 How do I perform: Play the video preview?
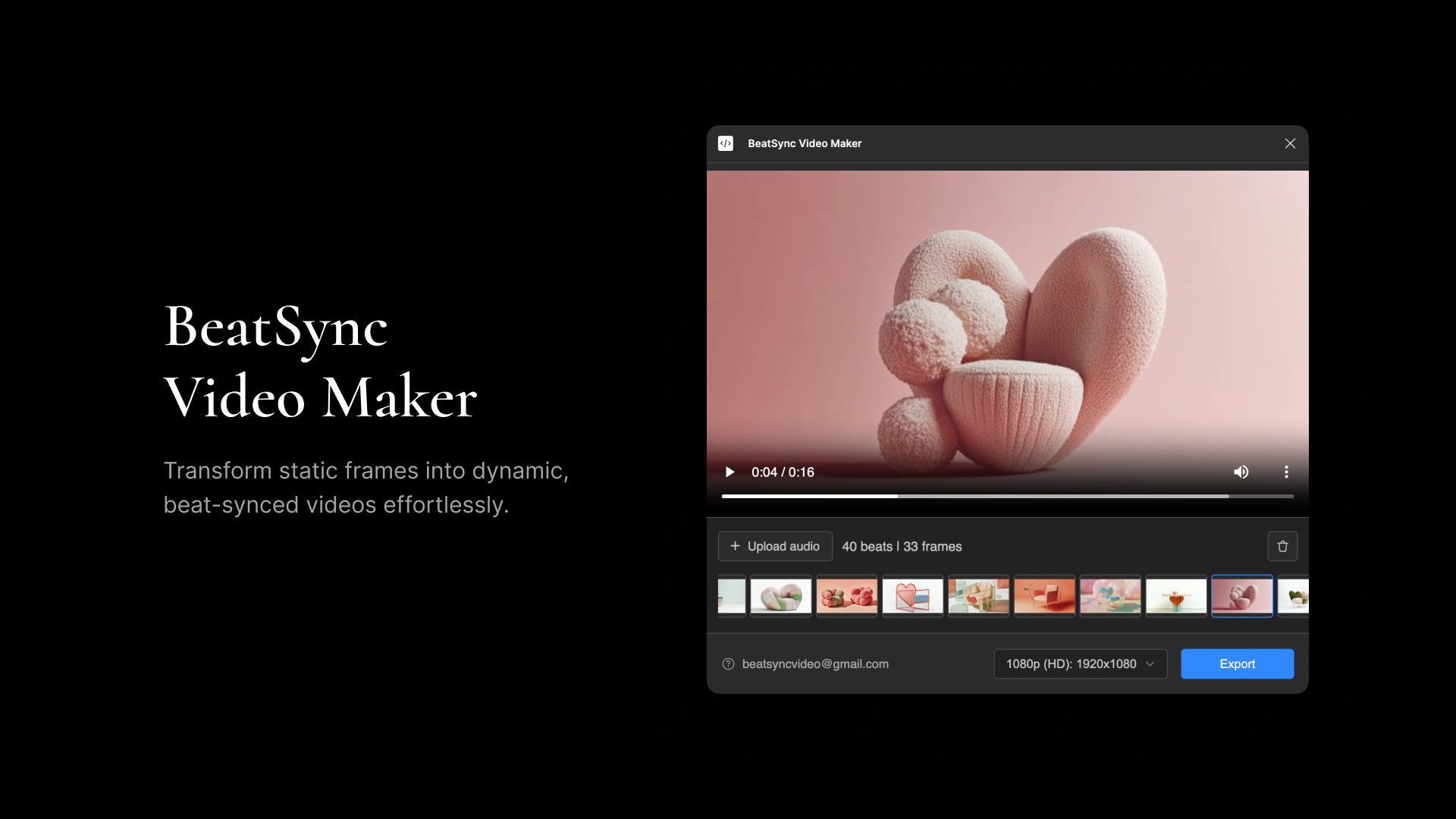(x=730, y=472)
